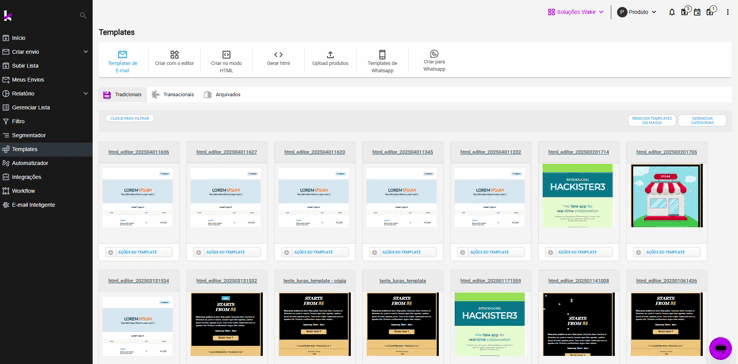Screen dimensions: 738x364
Task: Click html_editor_202501061436 thumbnail
Action: click(667, 324)
